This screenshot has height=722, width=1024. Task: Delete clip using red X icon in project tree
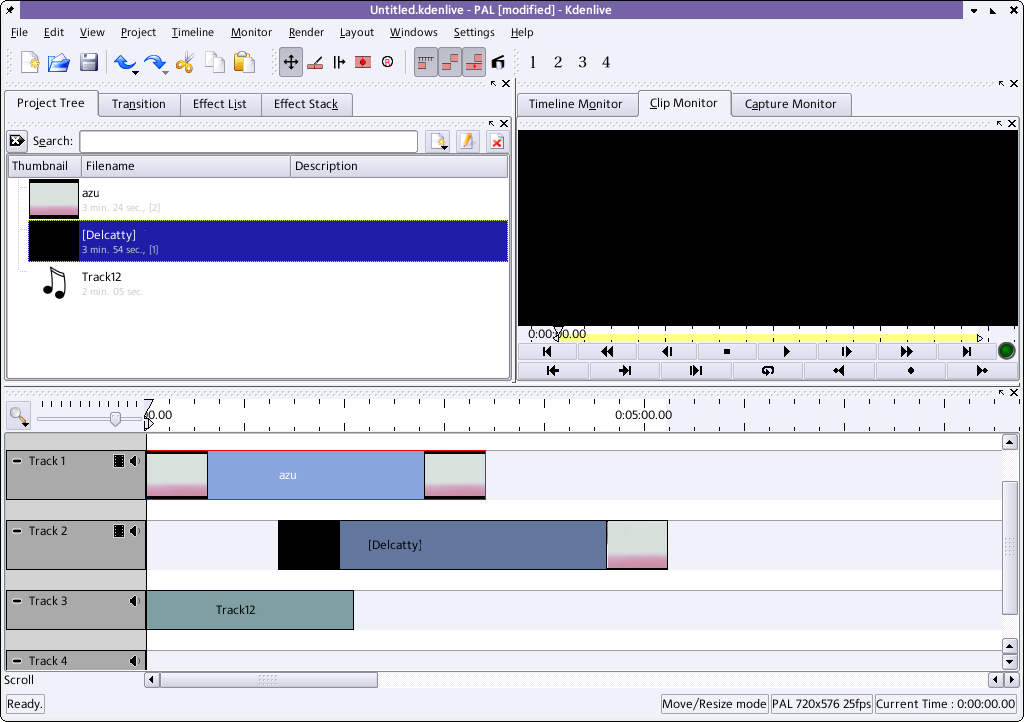496,142
